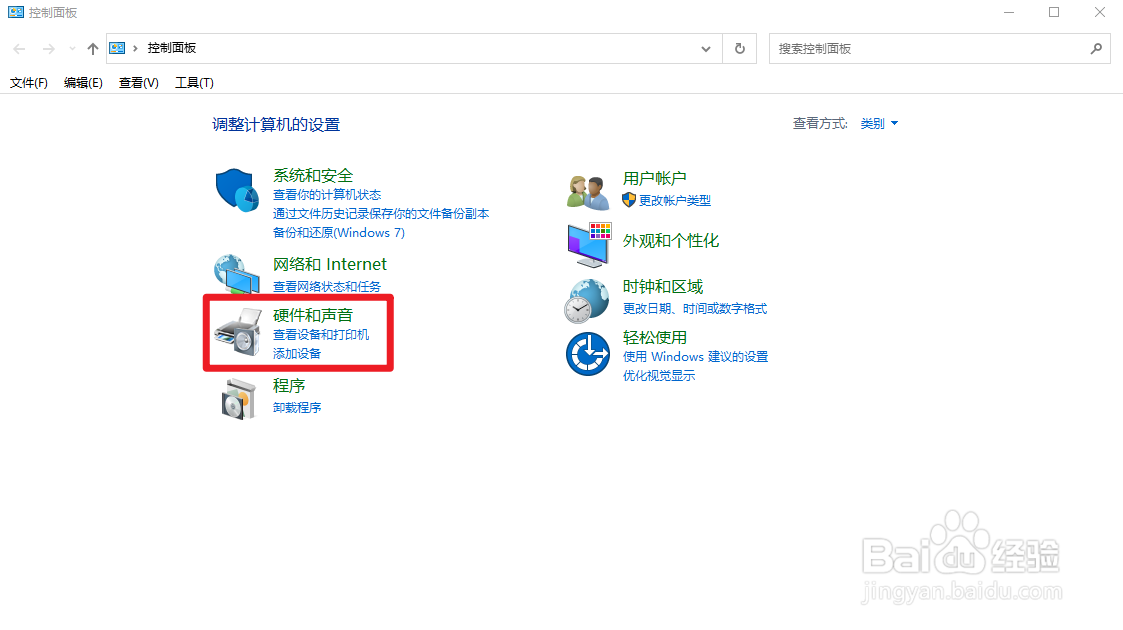Open the 用户帐户 category link
1123x630 pixels.
[x=655, y=178]
